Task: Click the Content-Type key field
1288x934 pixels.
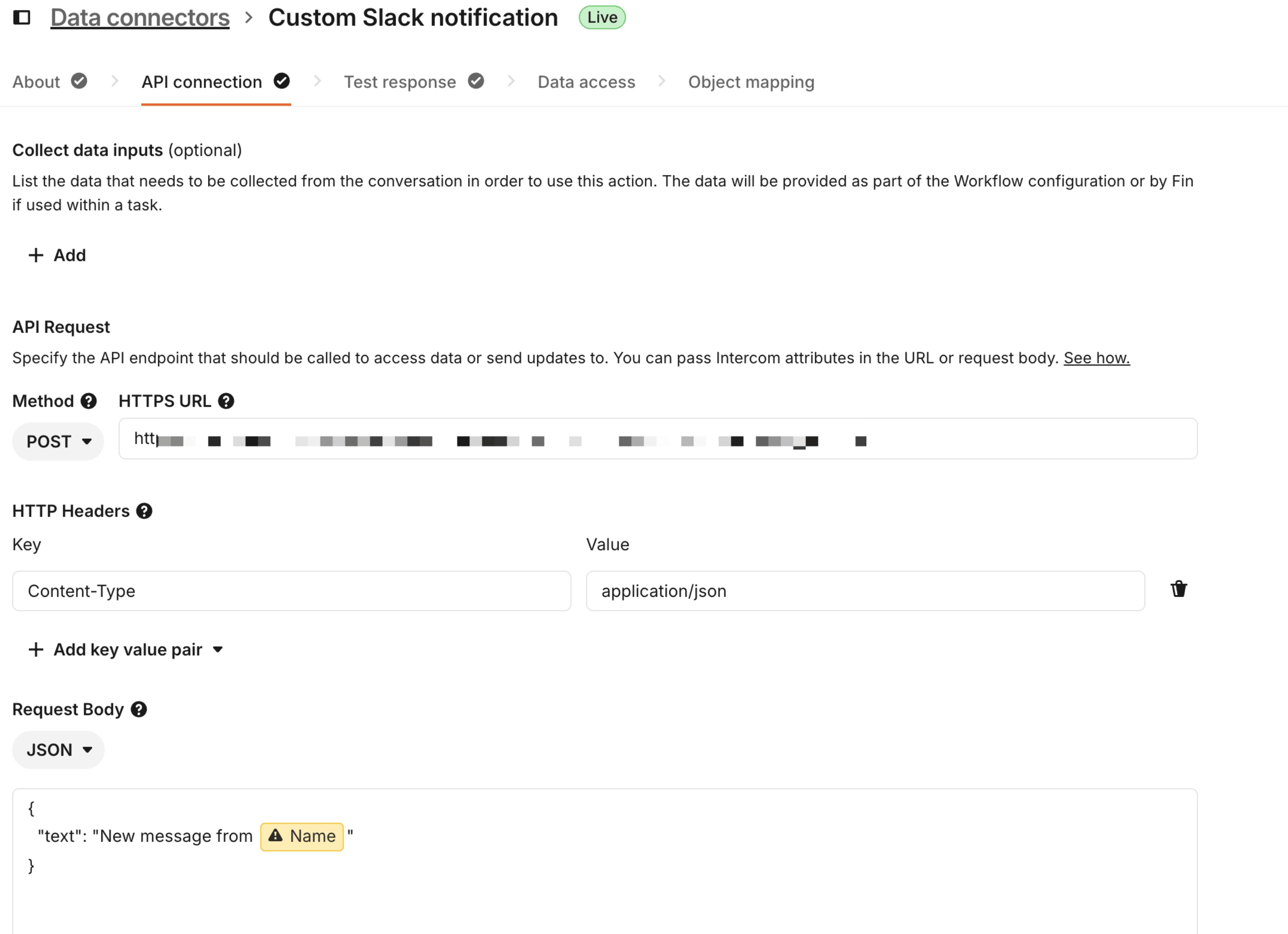Action: (x=291, y=591)
